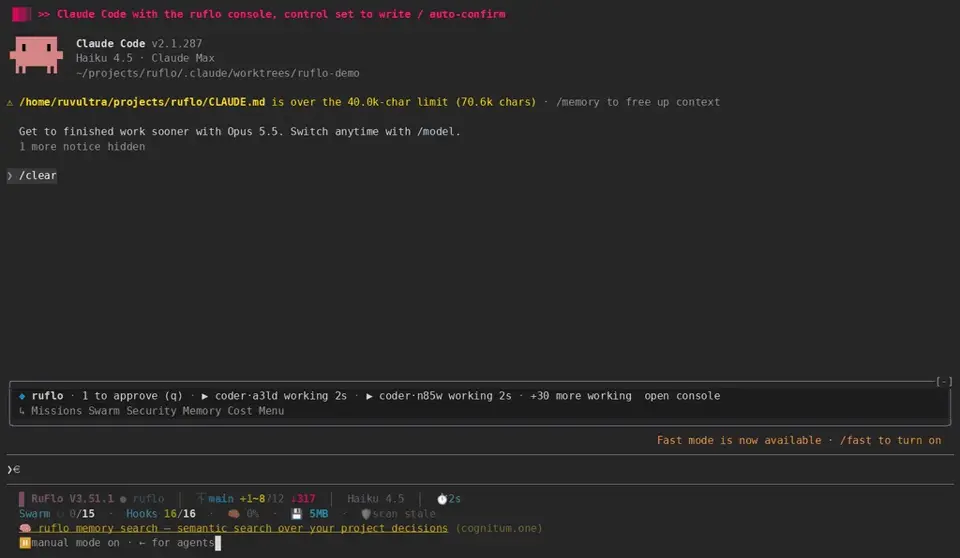Screen dimensions: 960x558
Task: Click the pink RuFlo status bar marker
Action: click(x=21, y=499)
